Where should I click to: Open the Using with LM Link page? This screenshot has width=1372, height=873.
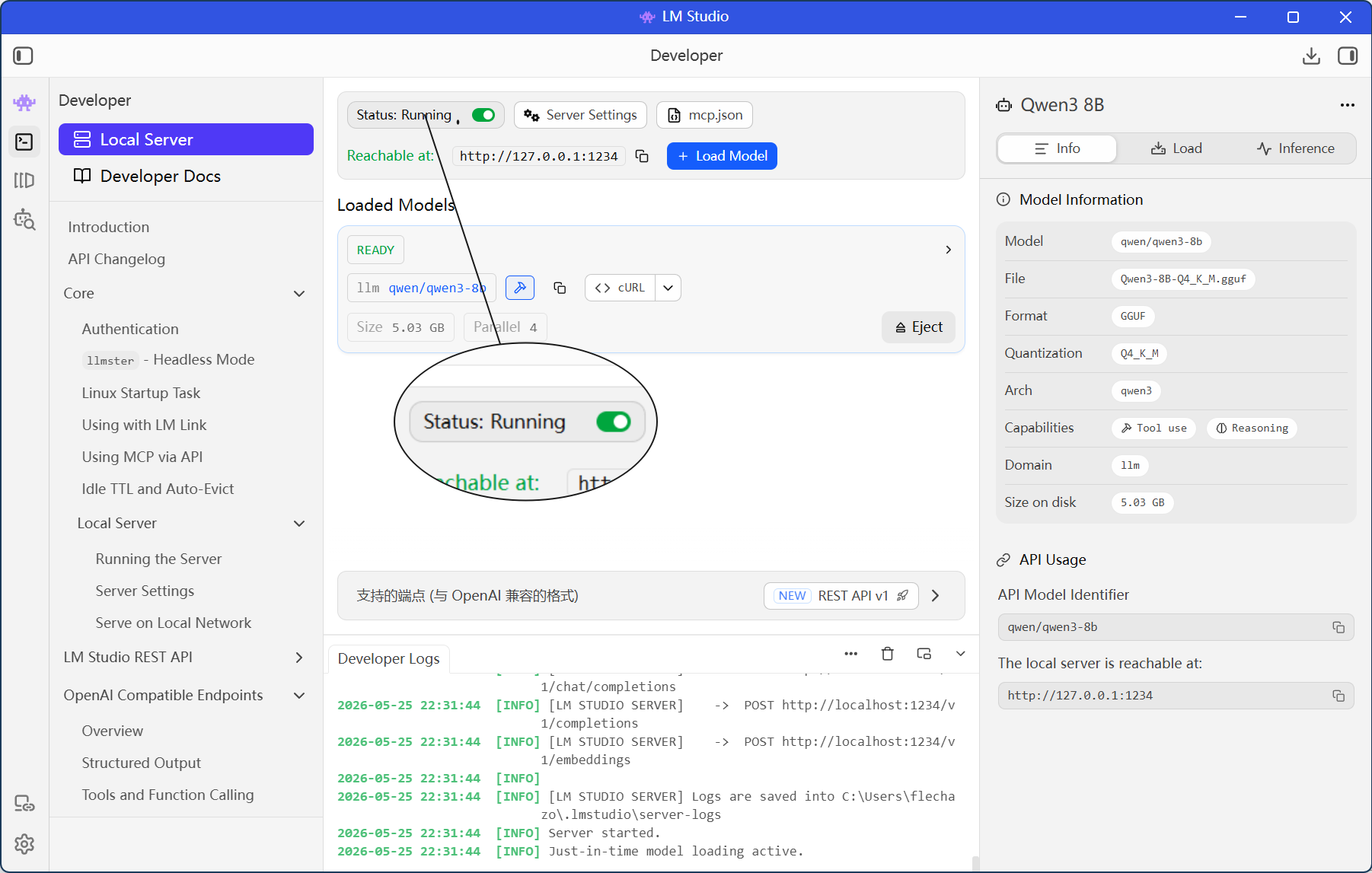click(144, 425)
